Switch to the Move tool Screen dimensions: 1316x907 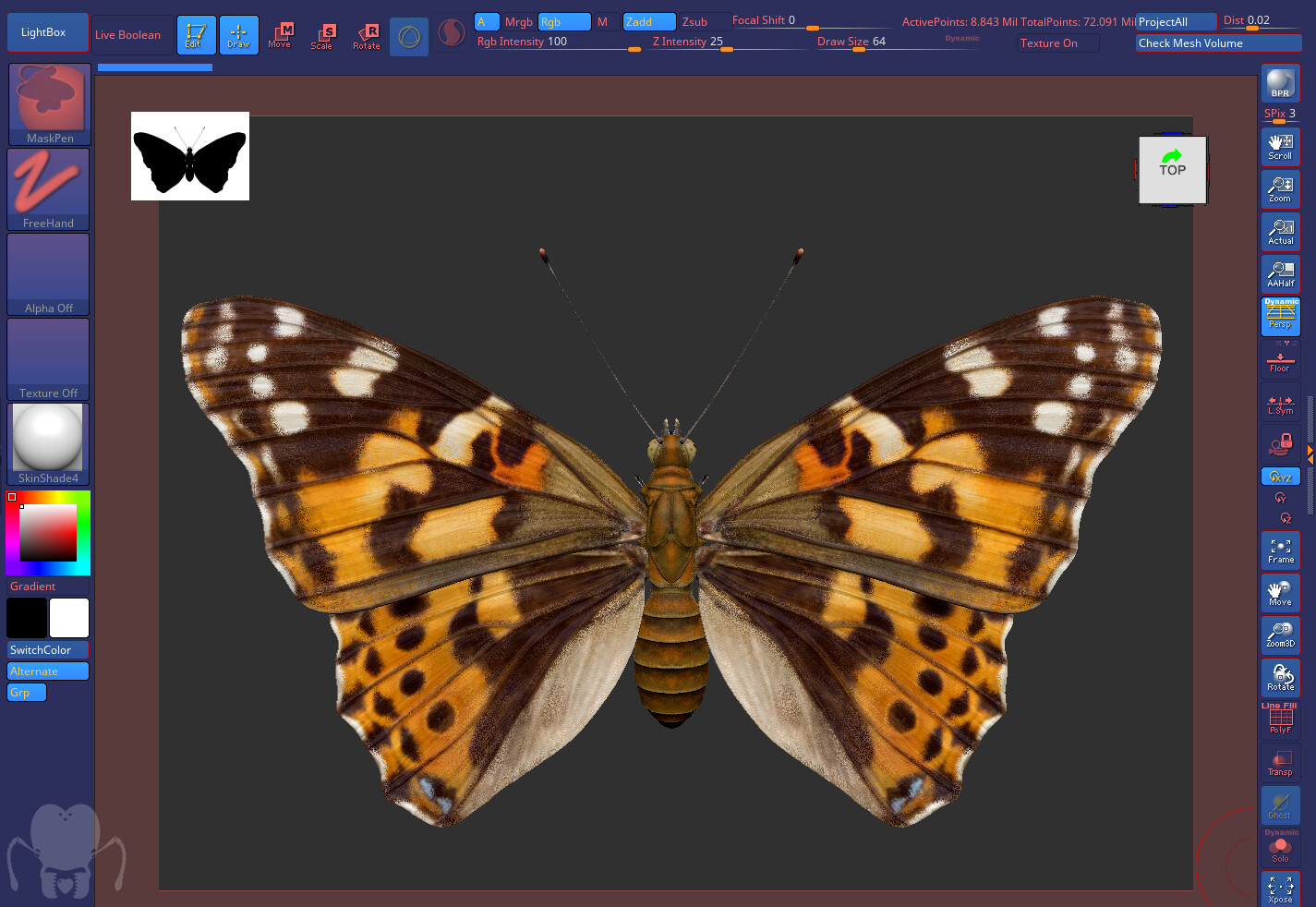(x=281, y=34)
